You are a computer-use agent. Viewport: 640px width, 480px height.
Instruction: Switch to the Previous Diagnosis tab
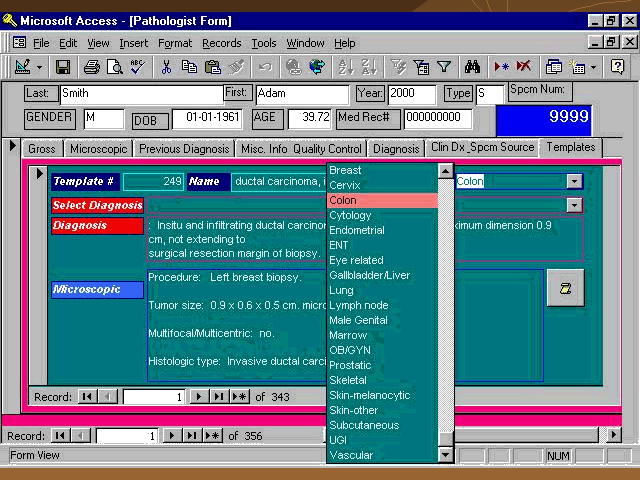(x=184, y=149)
